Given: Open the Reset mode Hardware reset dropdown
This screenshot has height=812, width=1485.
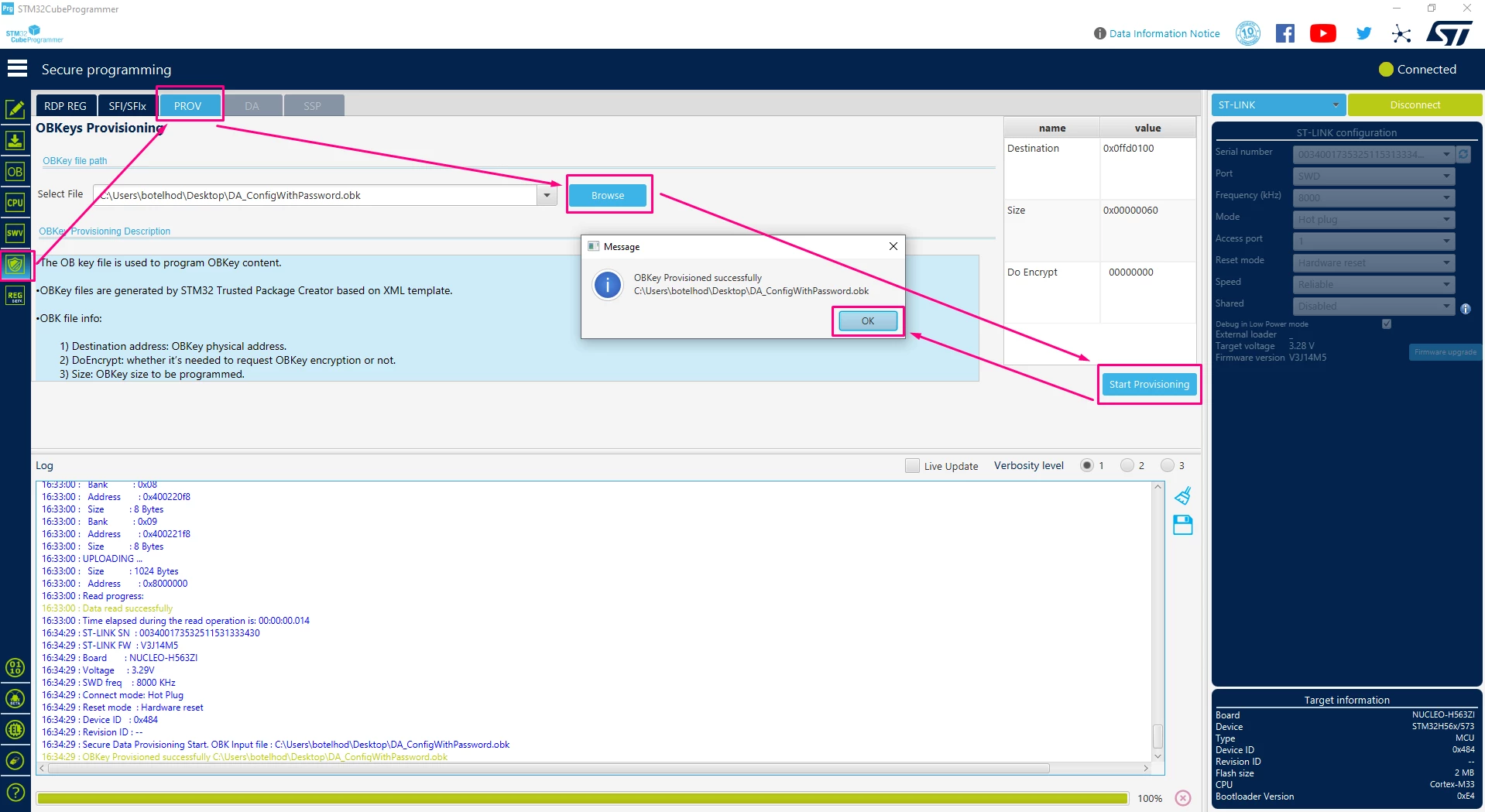Looking at the screenshot, I should [1374, 262].
